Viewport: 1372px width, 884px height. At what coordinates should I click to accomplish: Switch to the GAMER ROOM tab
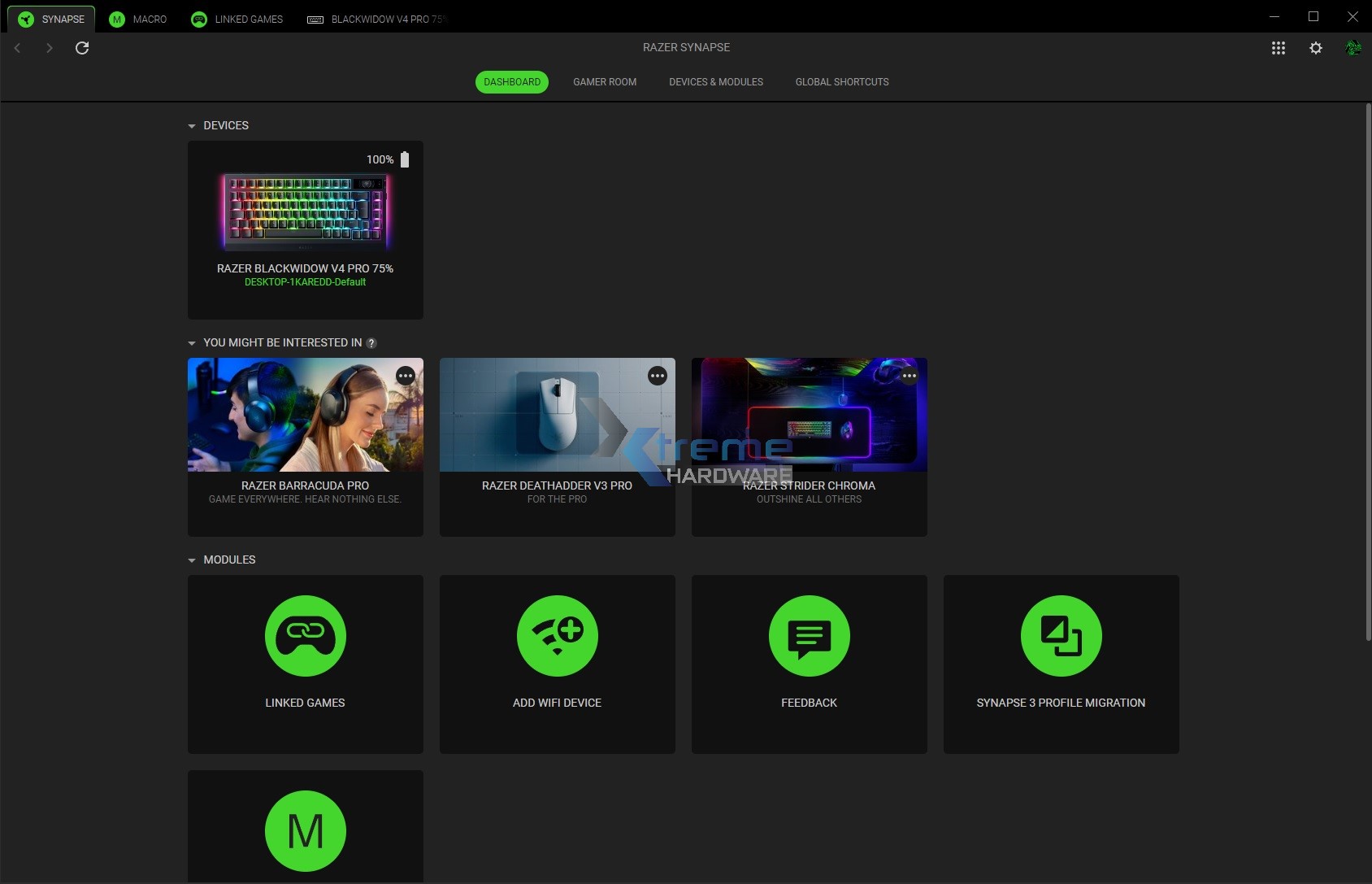(x=604, y=81)
